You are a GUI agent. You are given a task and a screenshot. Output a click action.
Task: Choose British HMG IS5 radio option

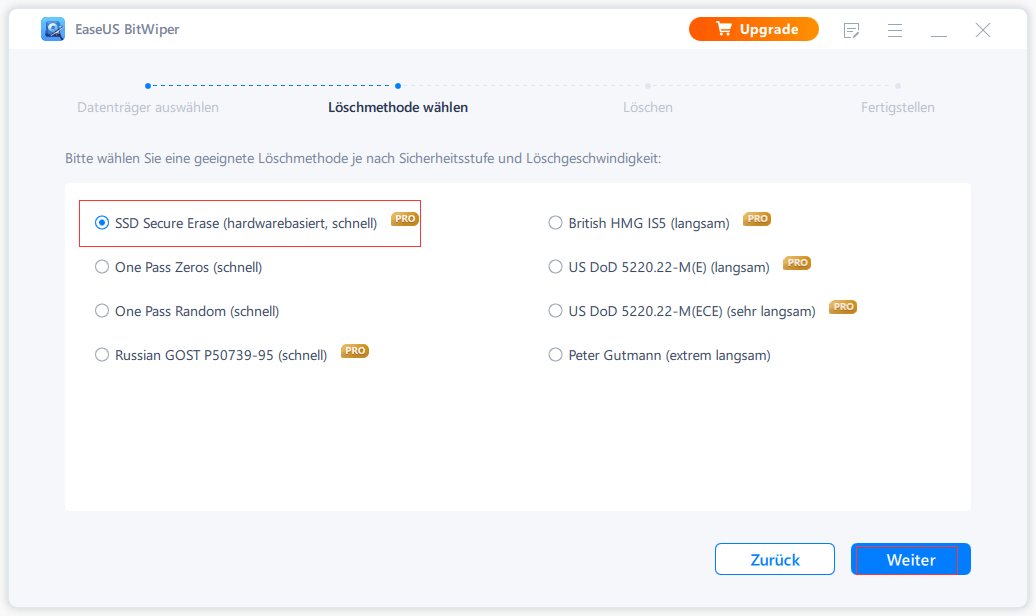[556, 223]
